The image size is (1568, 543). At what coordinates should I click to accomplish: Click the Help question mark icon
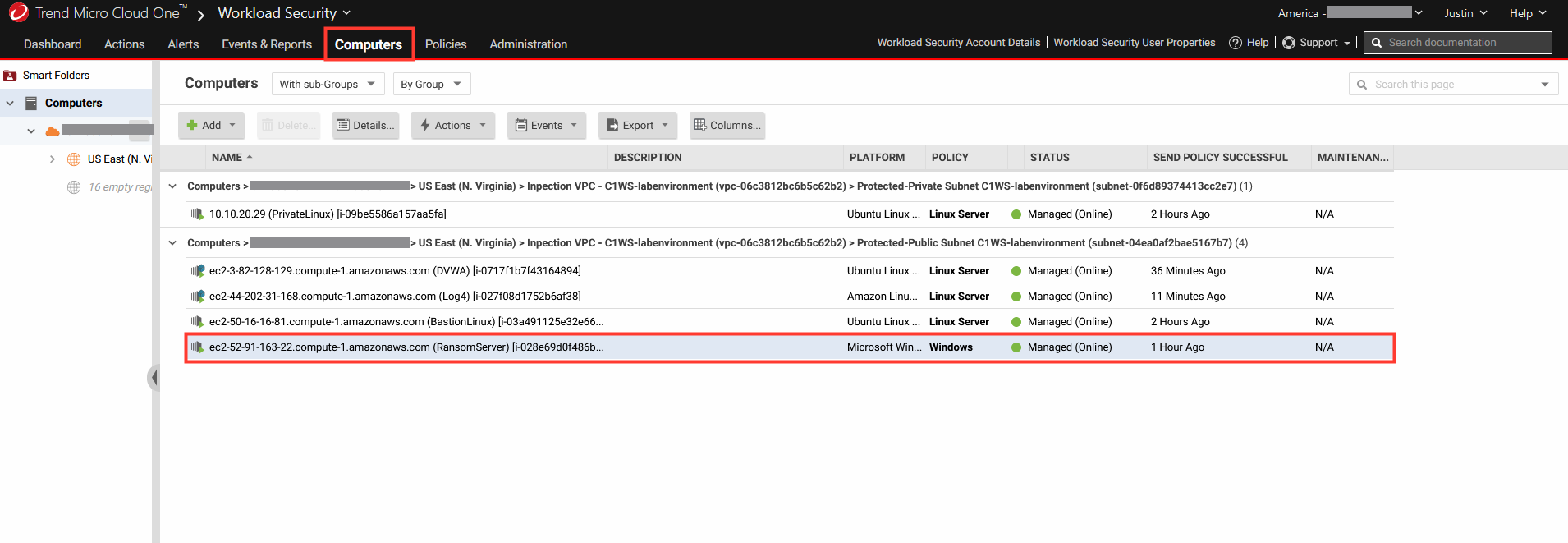coord(1235,43)
